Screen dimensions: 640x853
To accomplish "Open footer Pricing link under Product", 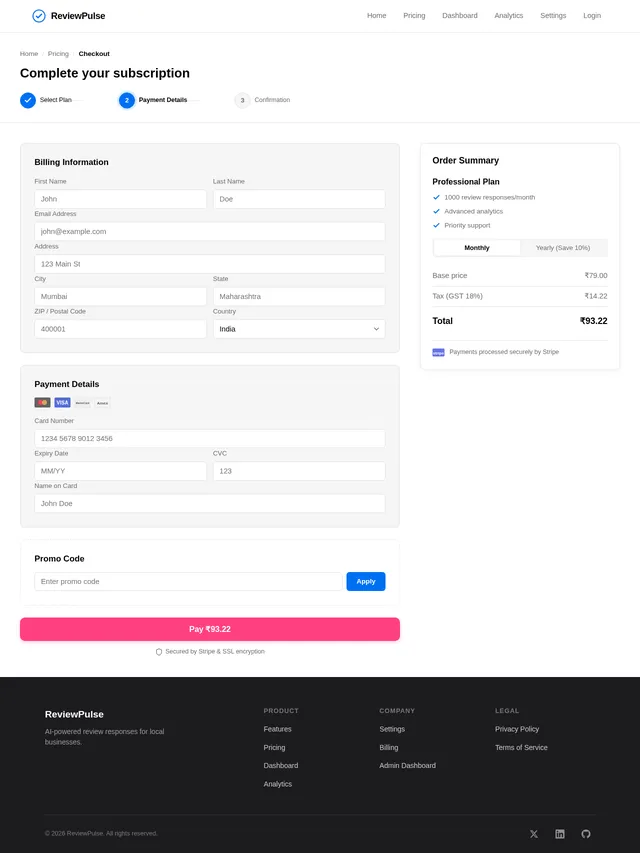I will [274, 747].
